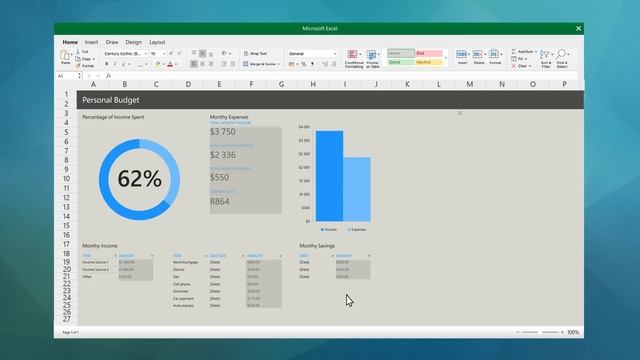The height and width of the screenshot is (360, 640).
Task: Toggle Bold formatting
Action: tap(107, 64)
